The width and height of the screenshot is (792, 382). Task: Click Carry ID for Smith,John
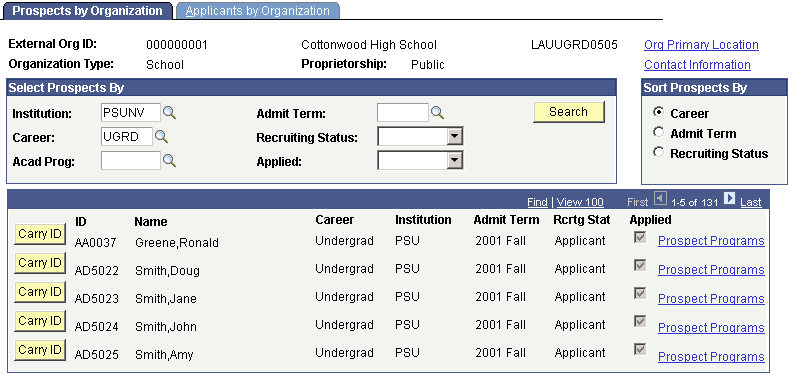[40, 321]
